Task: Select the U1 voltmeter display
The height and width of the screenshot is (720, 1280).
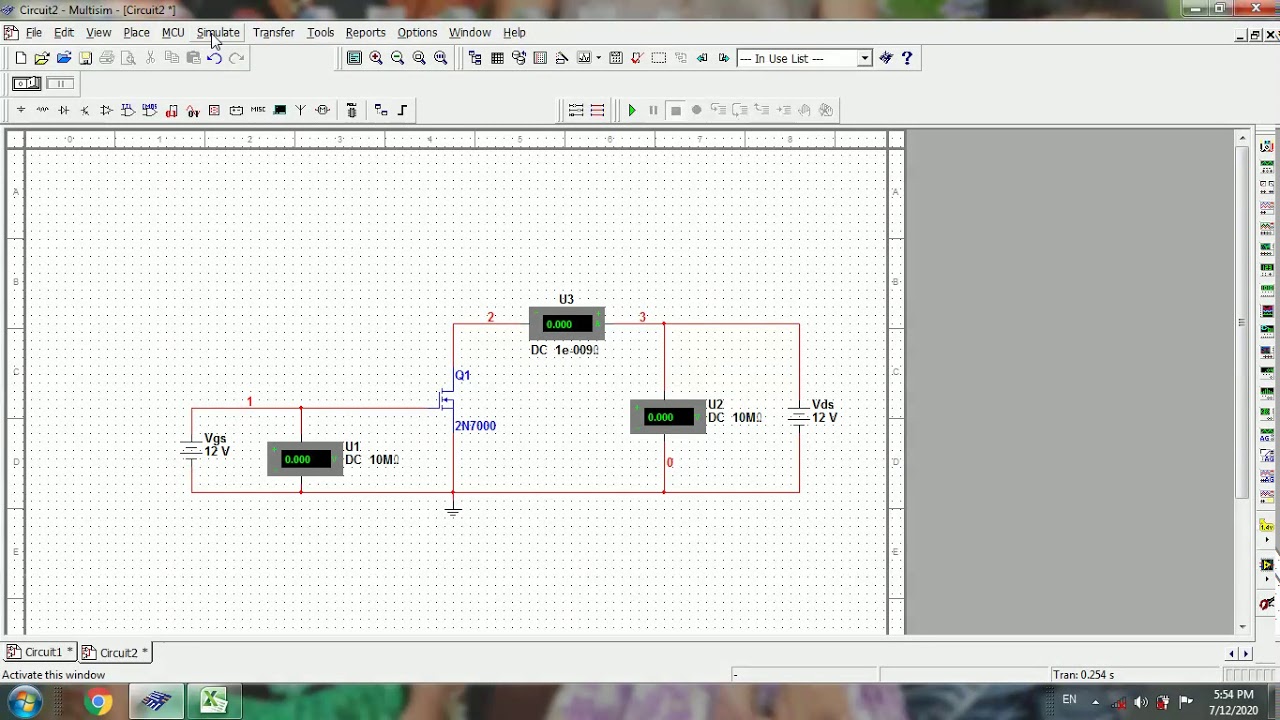Action: tap(305, 459)
